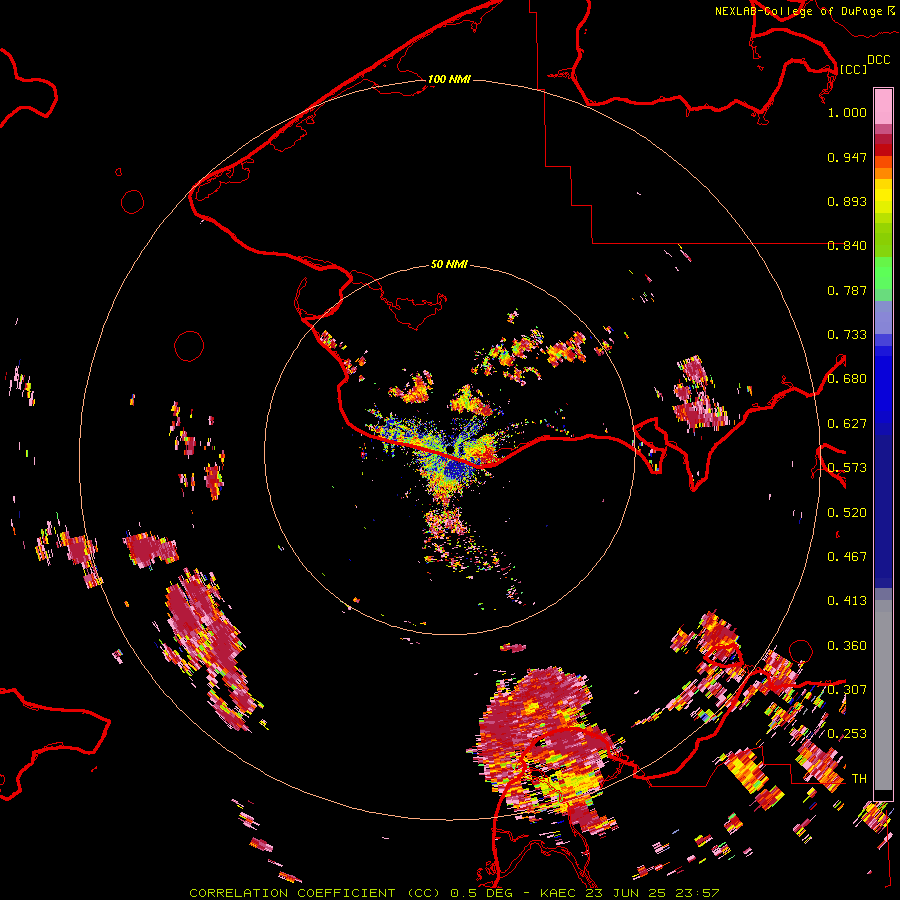Select the 0.307 scale value
Viewport: 900px width, 900px height.
pyautogui.click(x=847, y=690)
